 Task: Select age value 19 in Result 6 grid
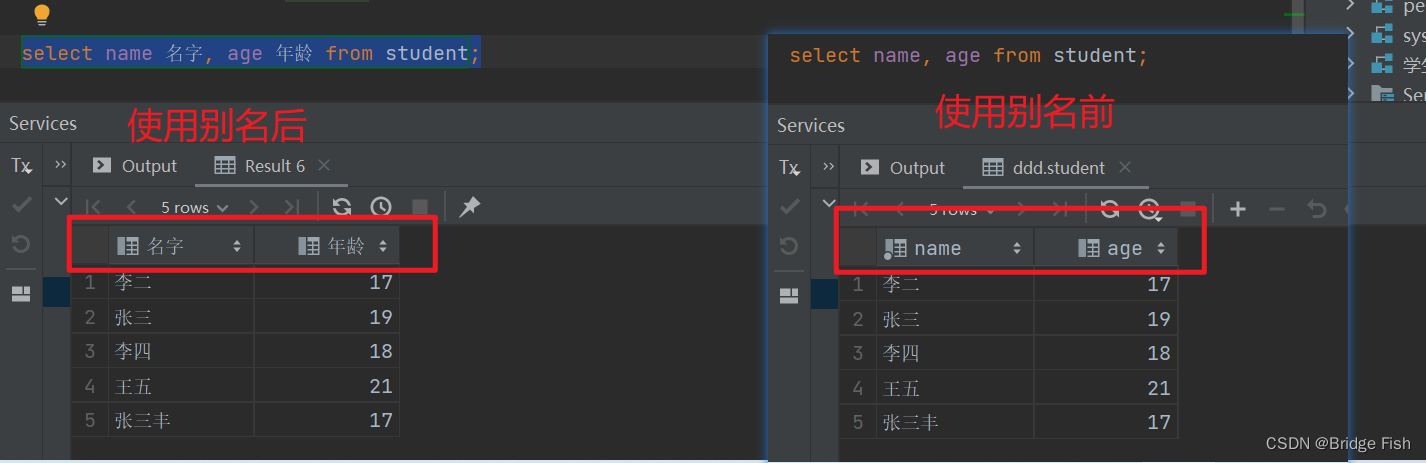pyautogui.click(x=327, y=317)
